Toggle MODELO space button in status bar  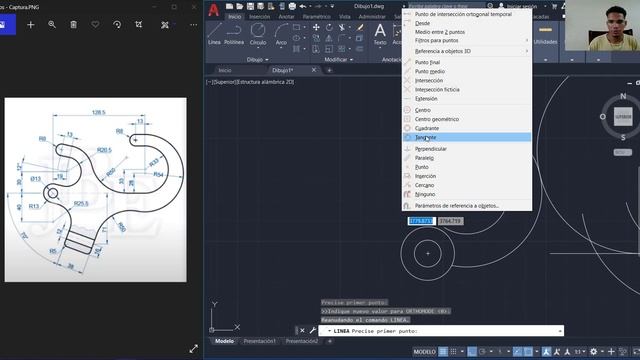(x=424, y=351)
